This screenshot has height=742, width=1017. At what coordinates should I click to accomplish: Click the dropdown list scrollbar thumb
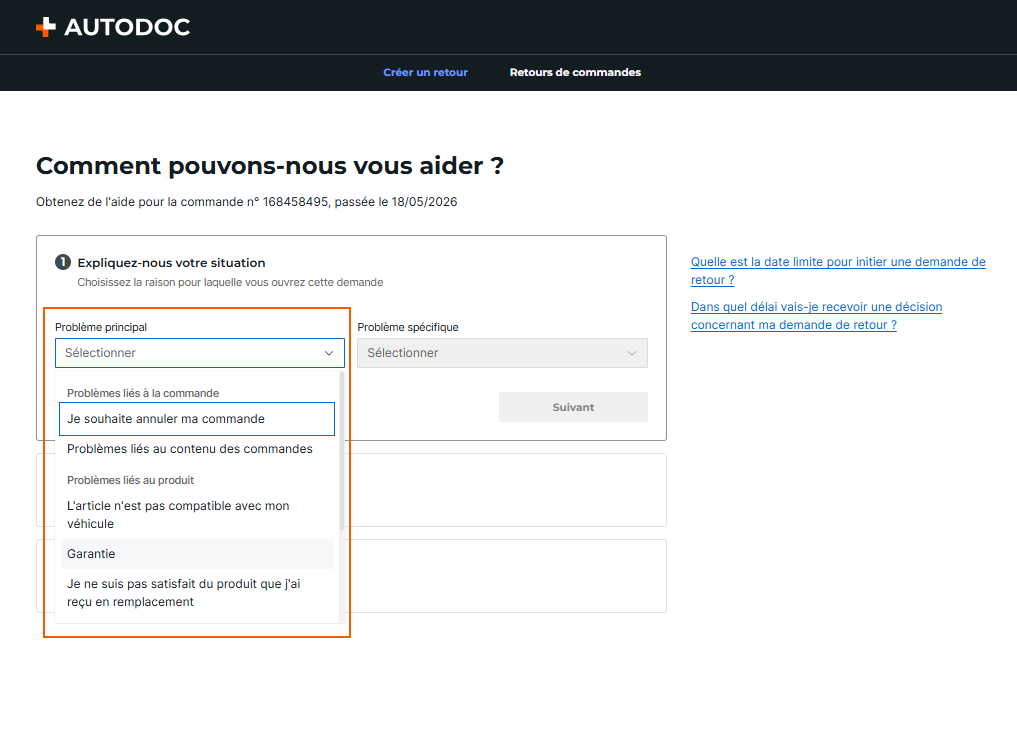point(342,451)
